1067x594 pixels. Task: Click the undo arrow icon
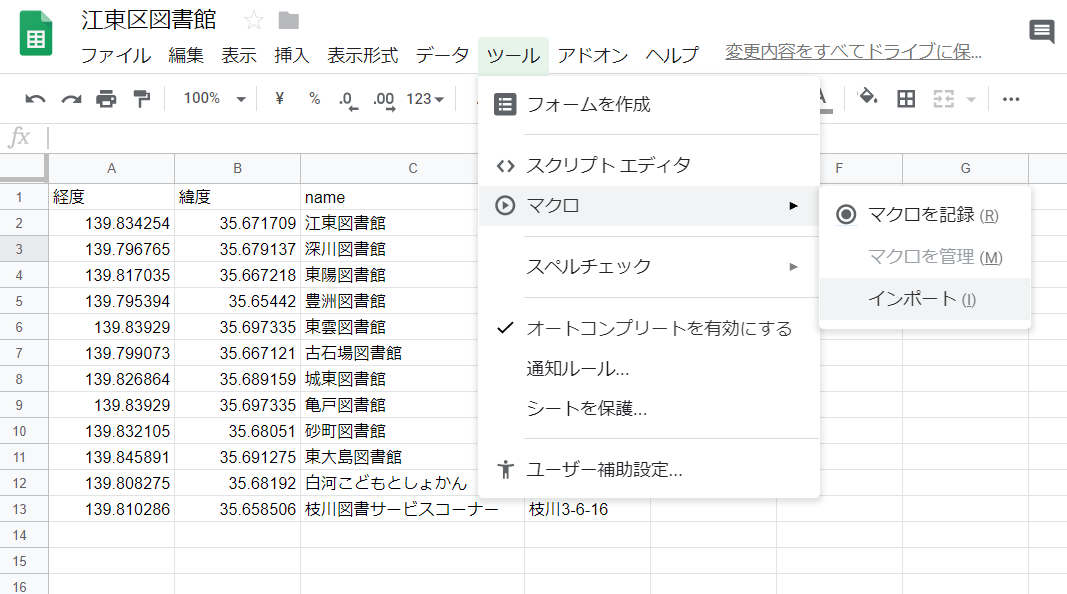35,99
